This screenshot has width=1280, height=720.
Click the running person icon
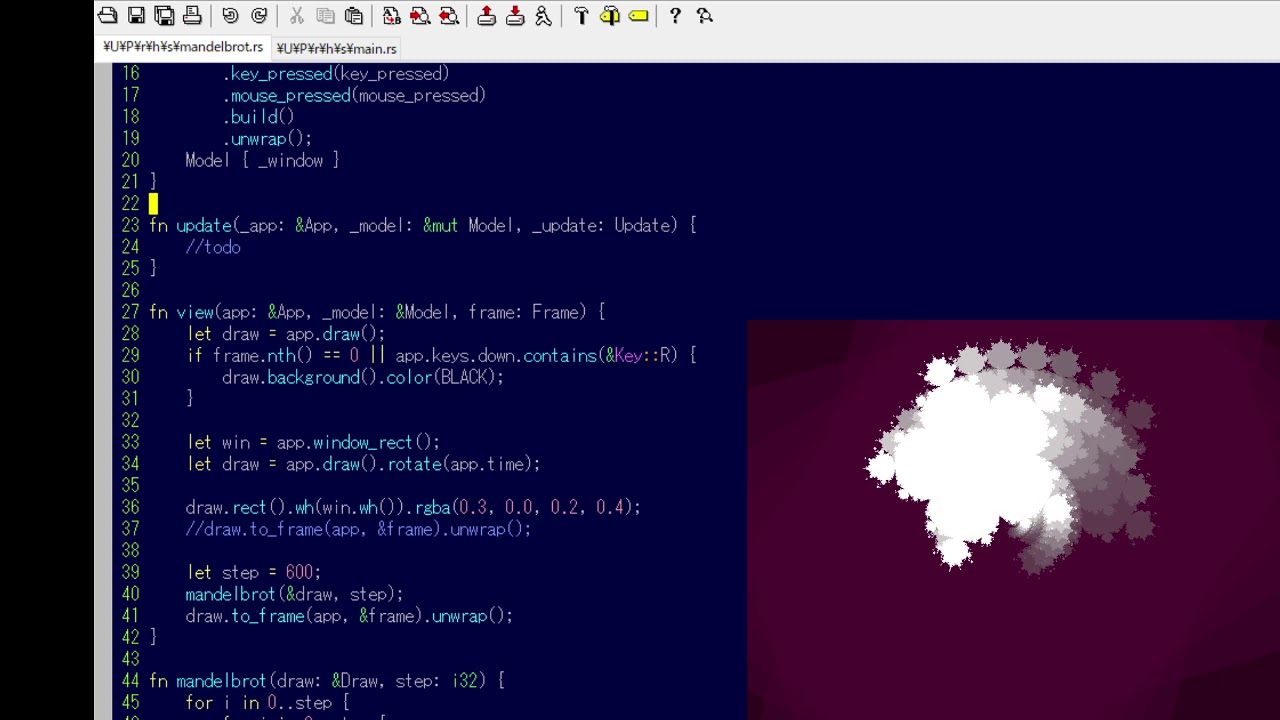pyautogui.click(x=543, y=16)
